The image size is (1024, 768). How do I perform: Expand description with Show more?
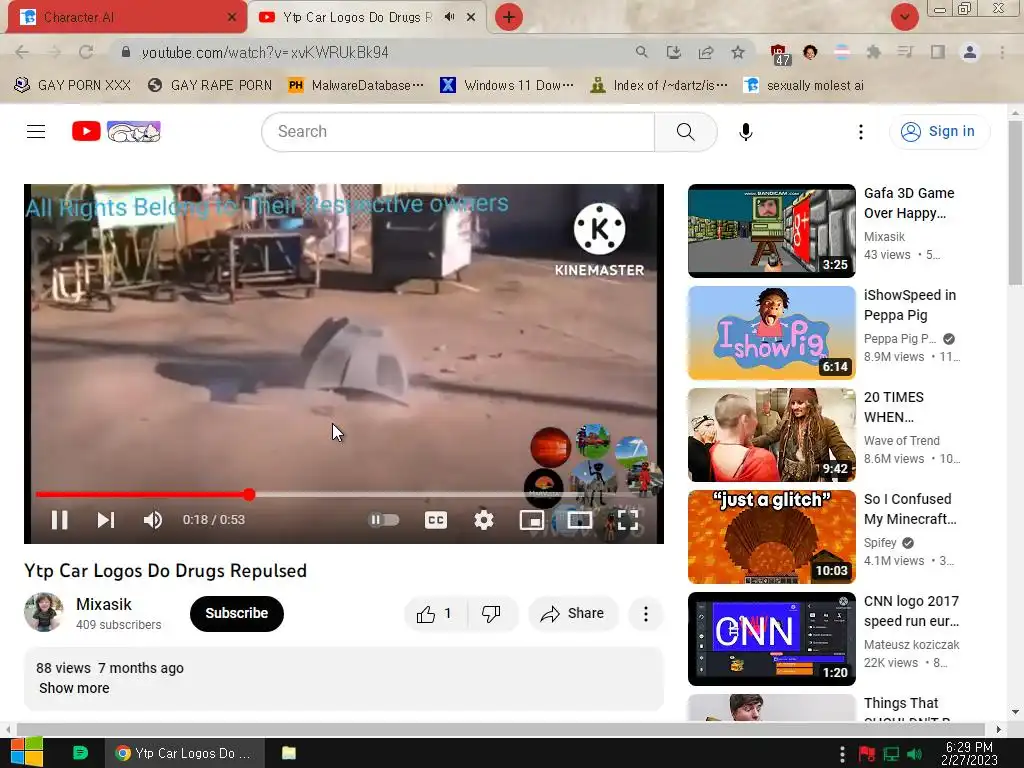point(74,688)
